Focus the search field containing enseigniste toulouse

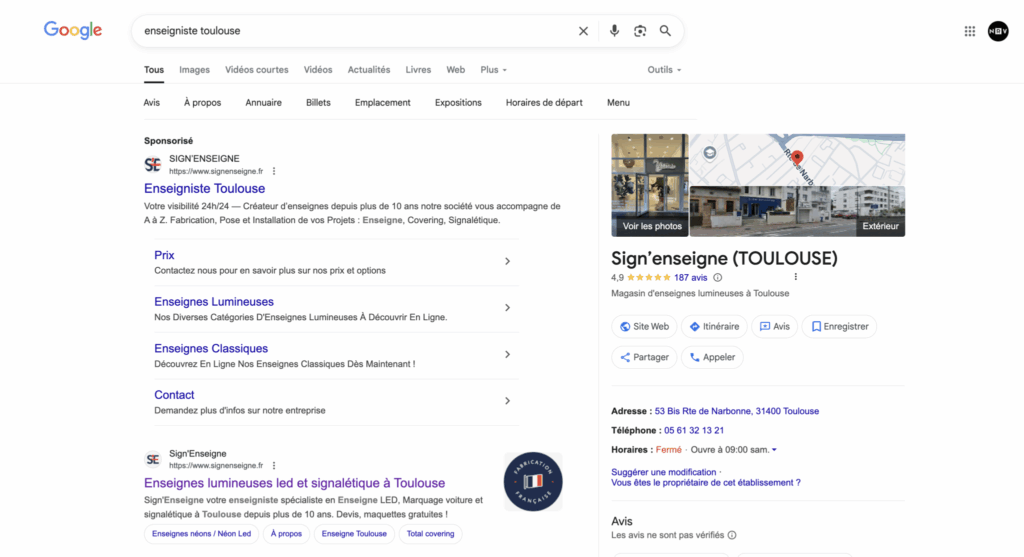[x=356, y=31]
